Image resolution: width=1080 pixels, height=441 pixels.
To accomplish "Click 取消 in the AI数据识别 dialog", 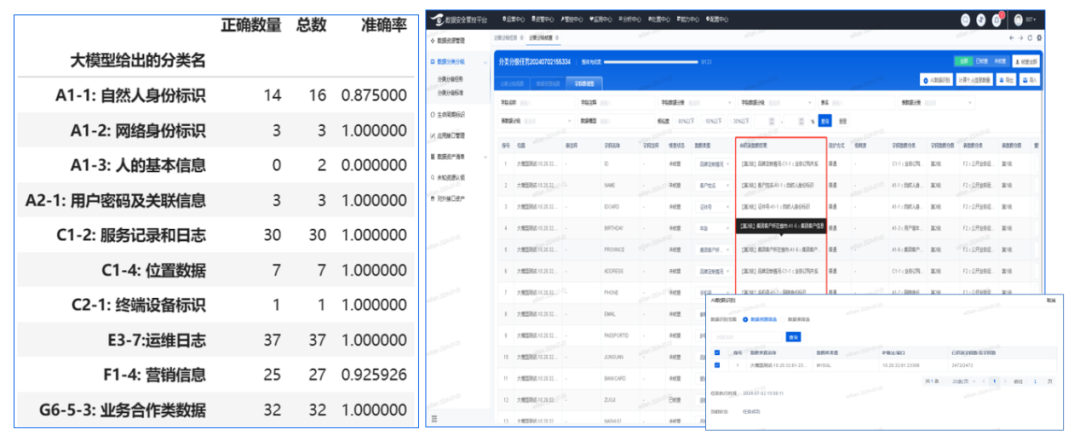I will (x=1051, y=300).
